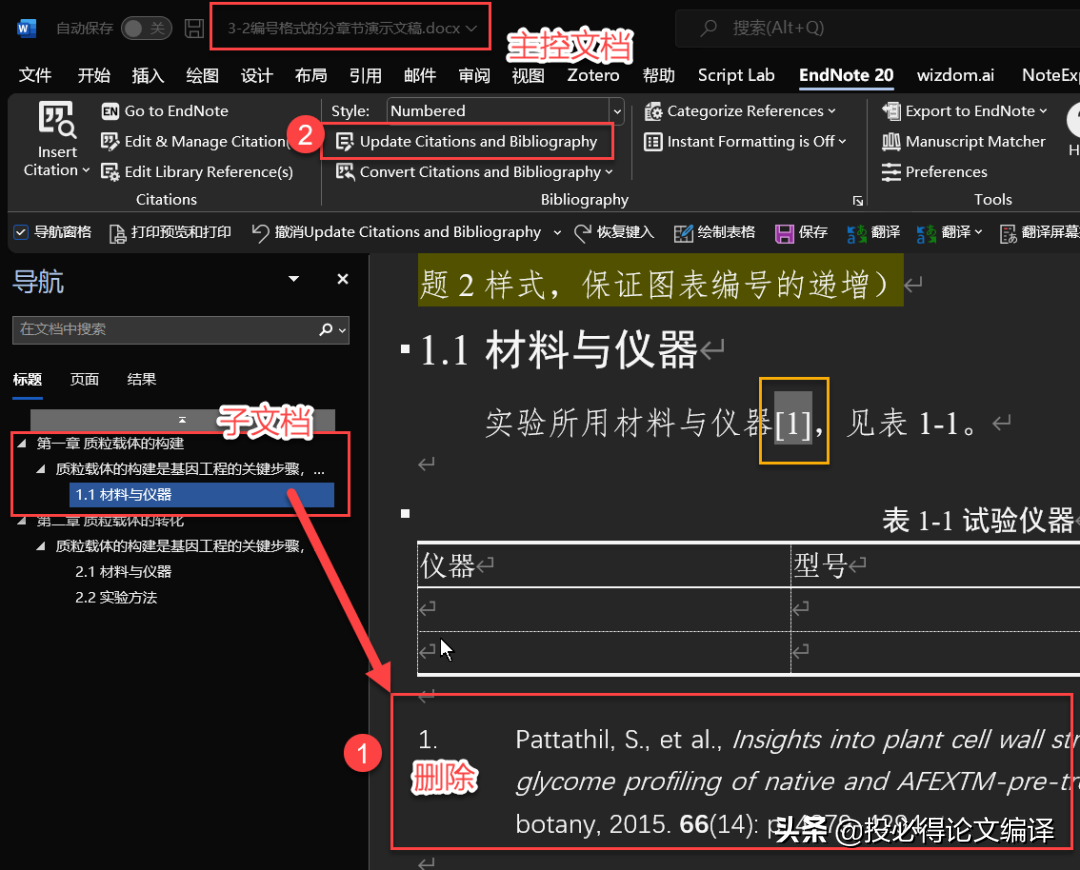Switch to the 开始 tab
Viewport: 1080px width, 870px height.
click(94, 75)
